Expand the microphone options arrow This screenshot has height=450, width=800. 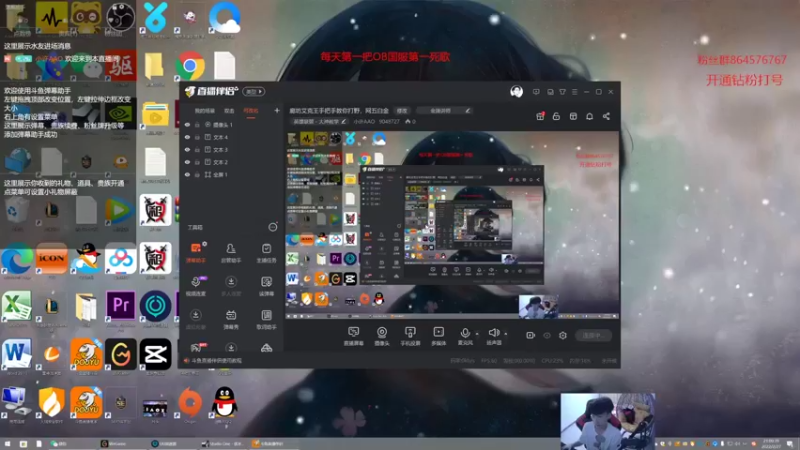[477, 334]
